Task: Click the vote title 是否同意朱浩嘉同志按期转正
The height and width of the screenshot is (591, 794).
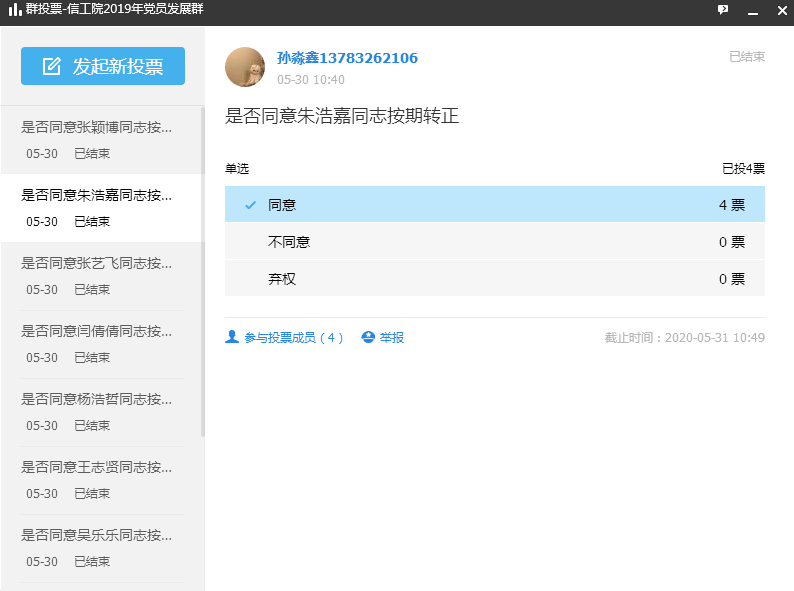Action: [x=342, y=116]
